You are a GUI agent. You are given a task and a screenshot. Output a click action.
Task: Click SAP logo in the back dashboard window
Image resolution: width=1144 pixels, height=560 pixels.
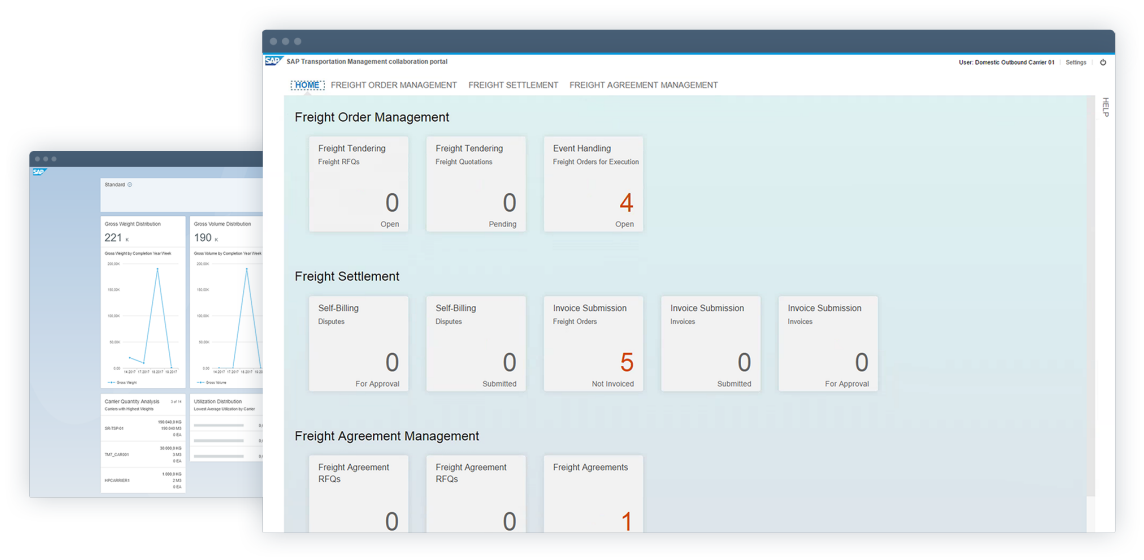pos(39,173)
